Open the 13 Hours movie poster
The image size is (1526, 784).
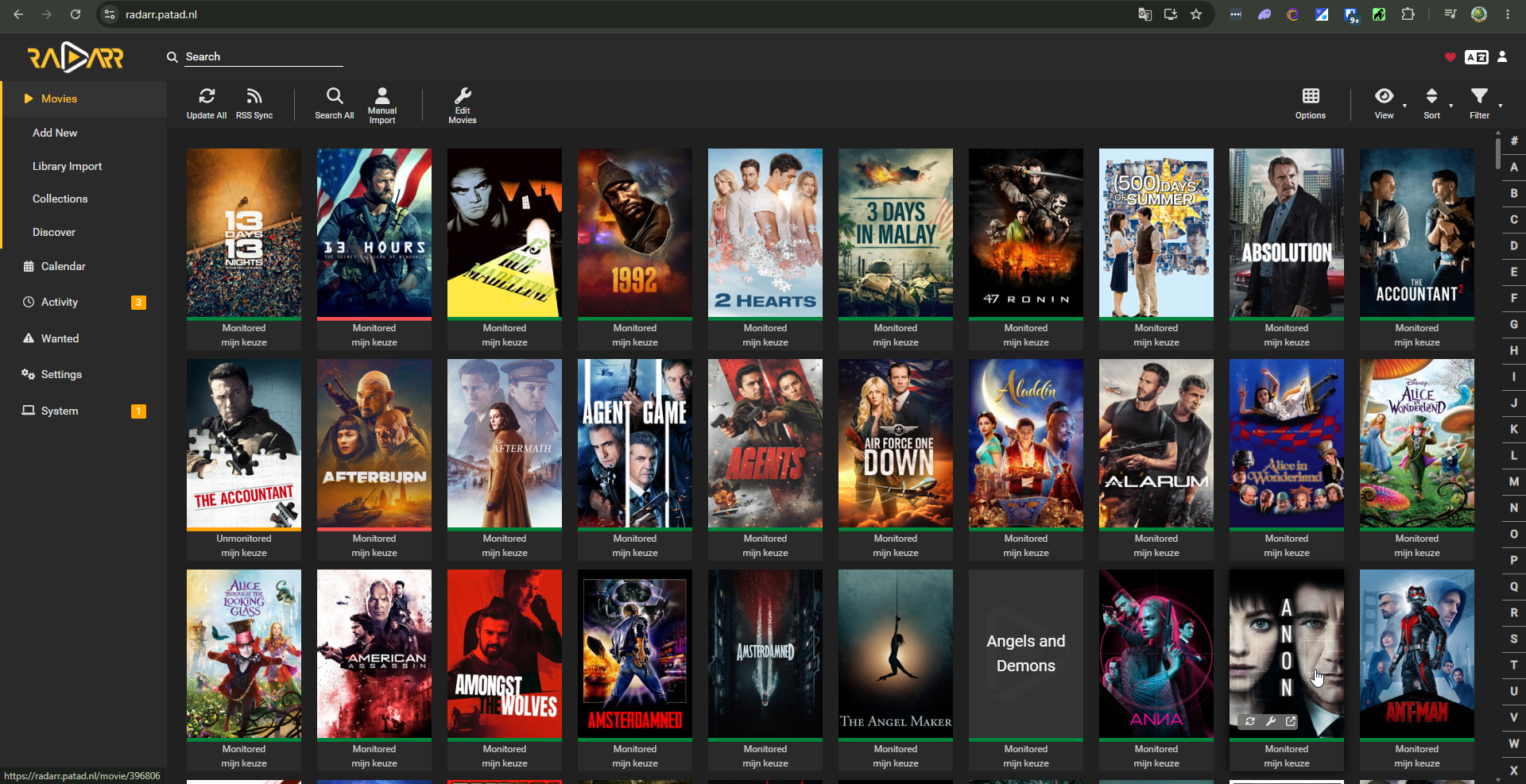coord(374,233)
